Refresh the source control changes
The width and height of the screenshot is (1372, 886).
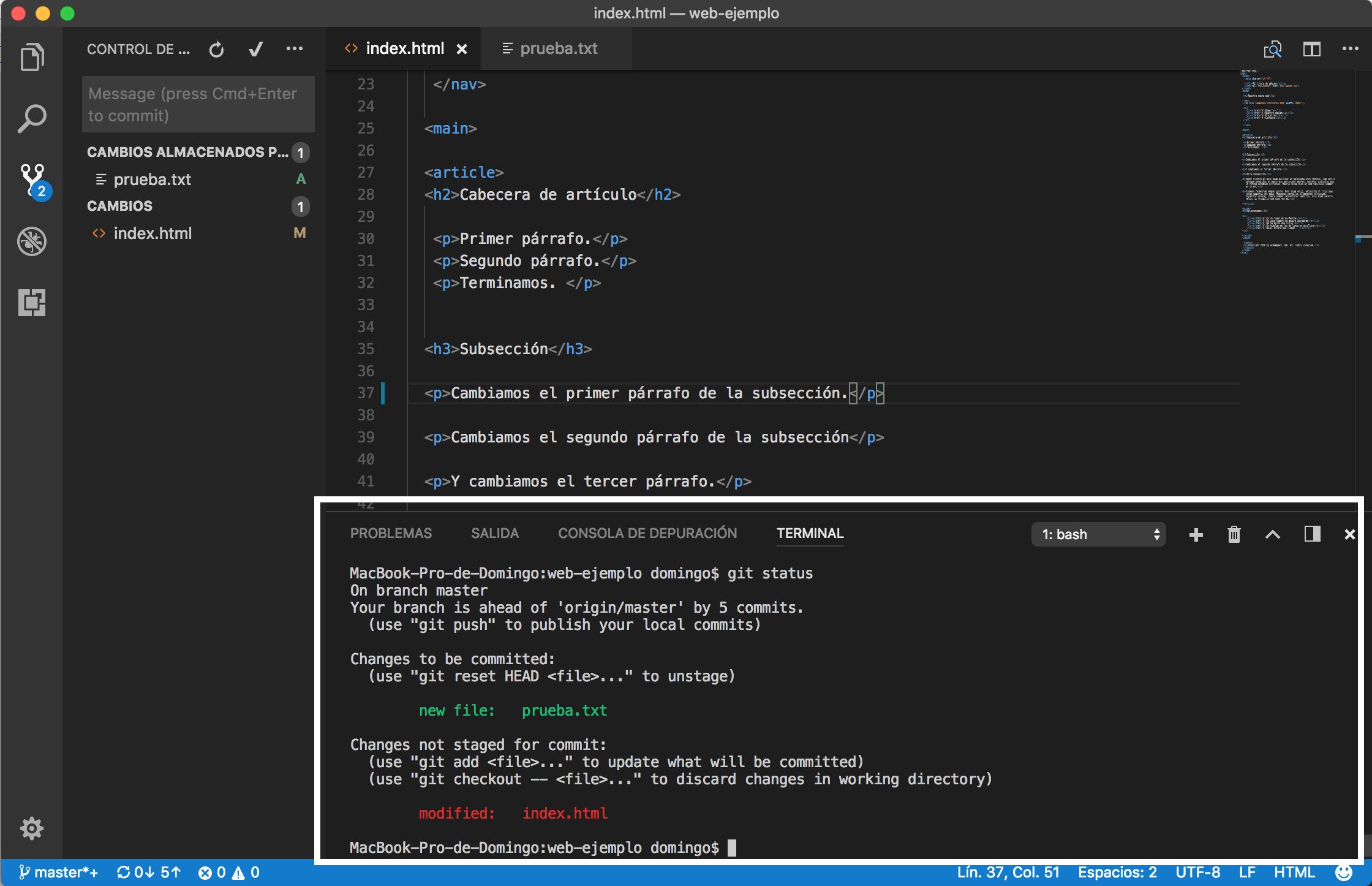(x=216, y=49)
